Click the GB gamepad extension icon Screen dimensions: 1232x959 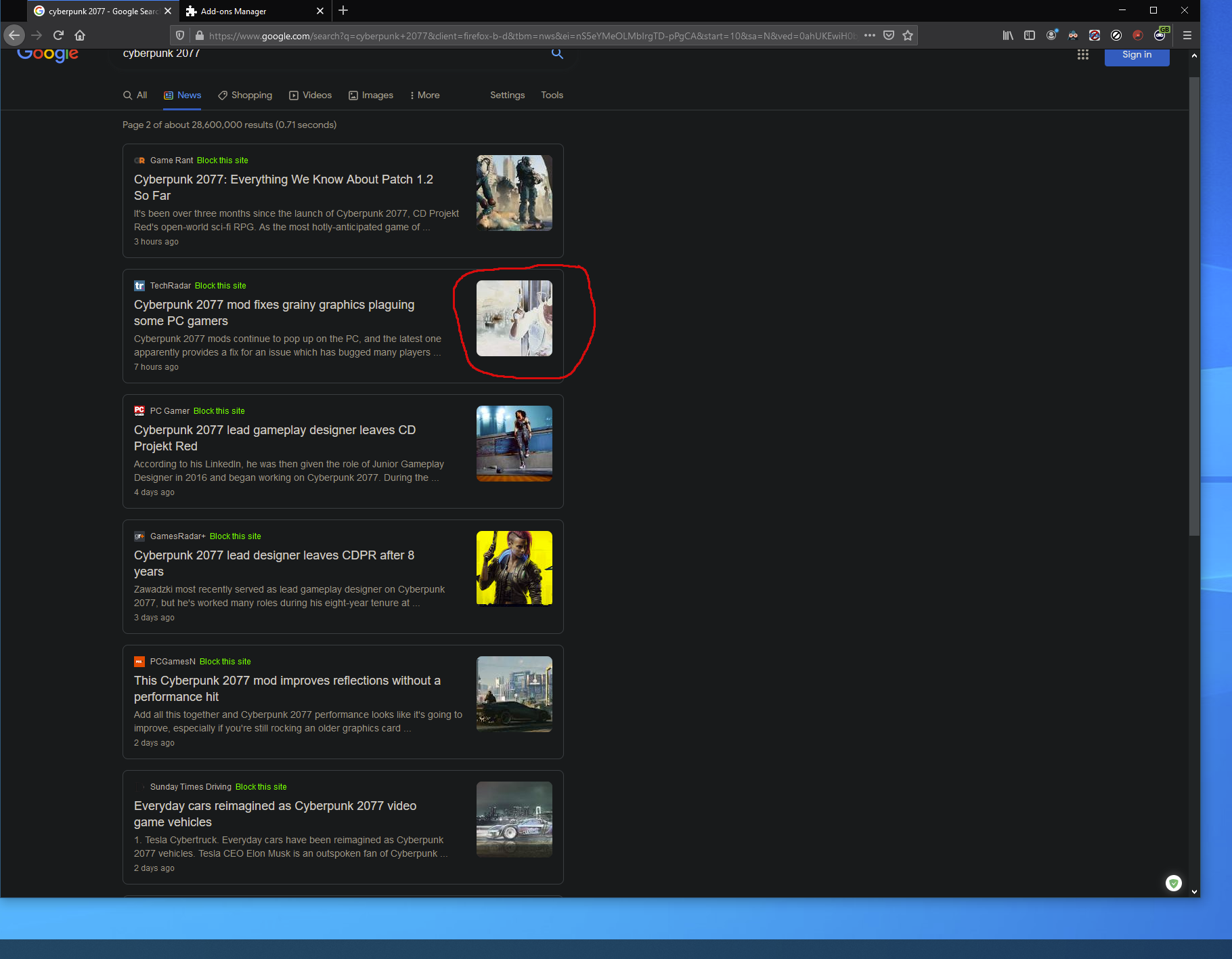(1160, 35)
